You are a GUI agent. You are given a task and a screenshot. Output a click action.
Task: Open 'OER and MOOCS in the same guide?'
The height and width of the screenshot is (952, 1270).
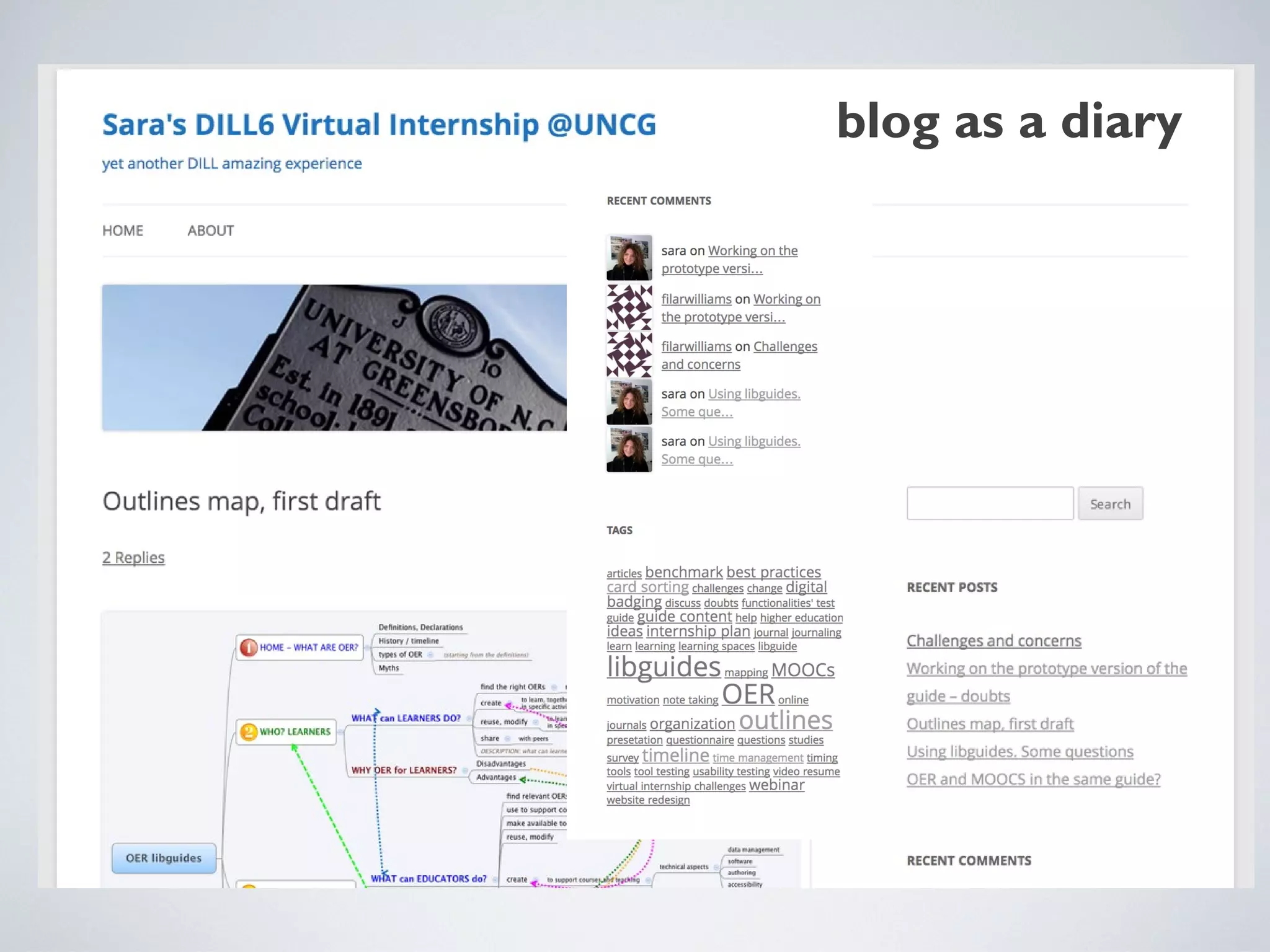1033,779
